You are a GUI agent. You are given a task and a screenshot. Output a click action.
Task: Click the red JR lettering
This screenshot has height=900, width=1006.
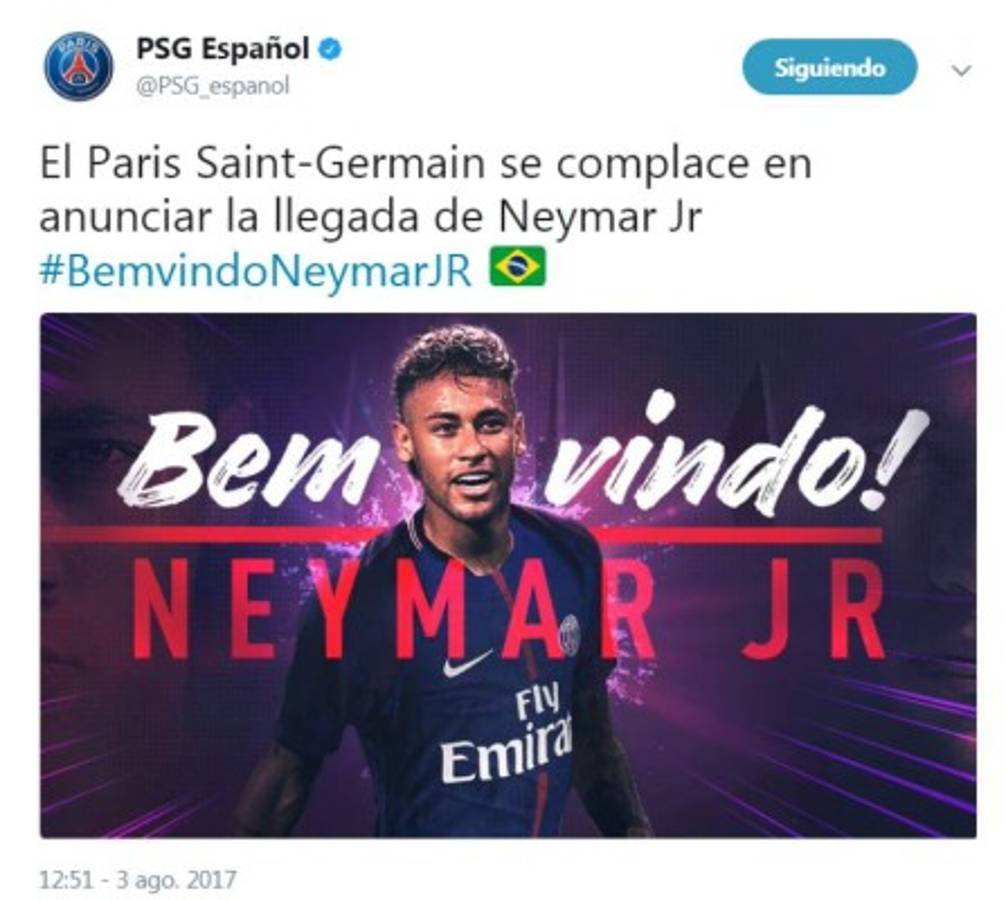814,609
